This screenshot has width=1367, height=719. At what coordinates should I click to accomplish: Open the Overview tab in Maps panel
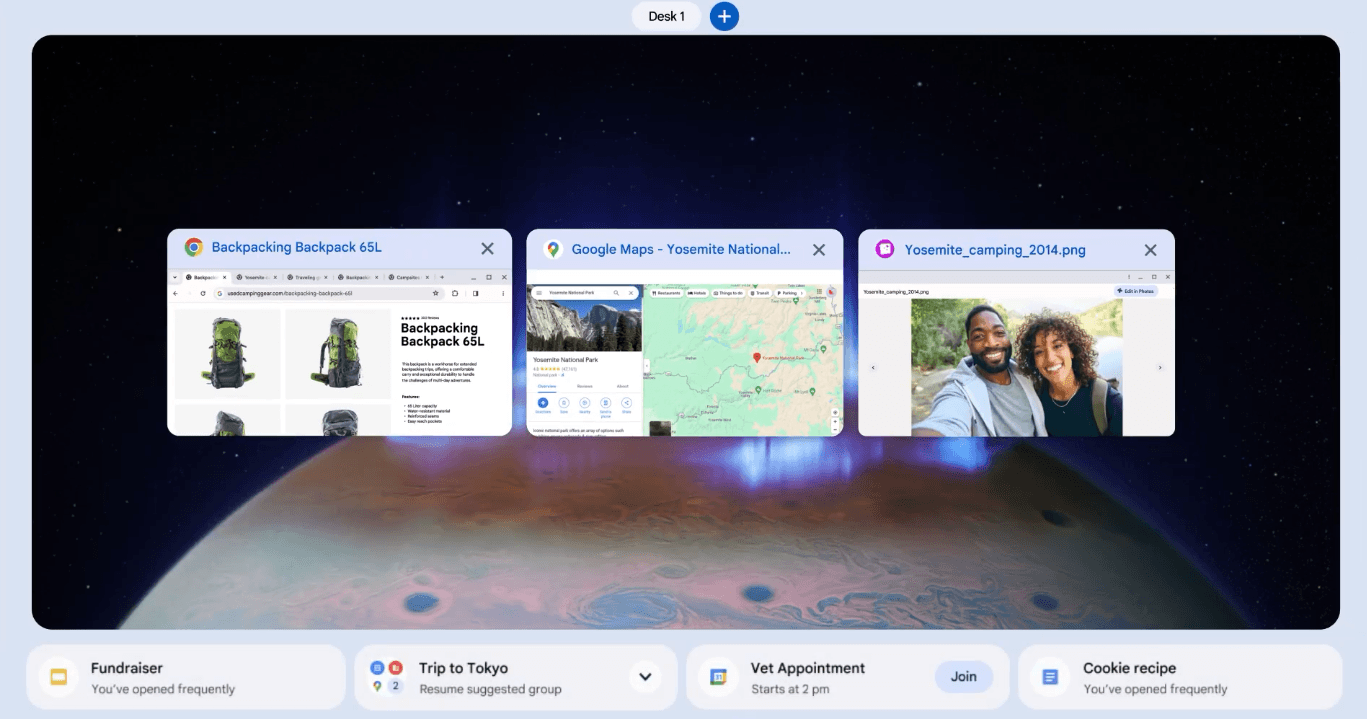(547, 386)
